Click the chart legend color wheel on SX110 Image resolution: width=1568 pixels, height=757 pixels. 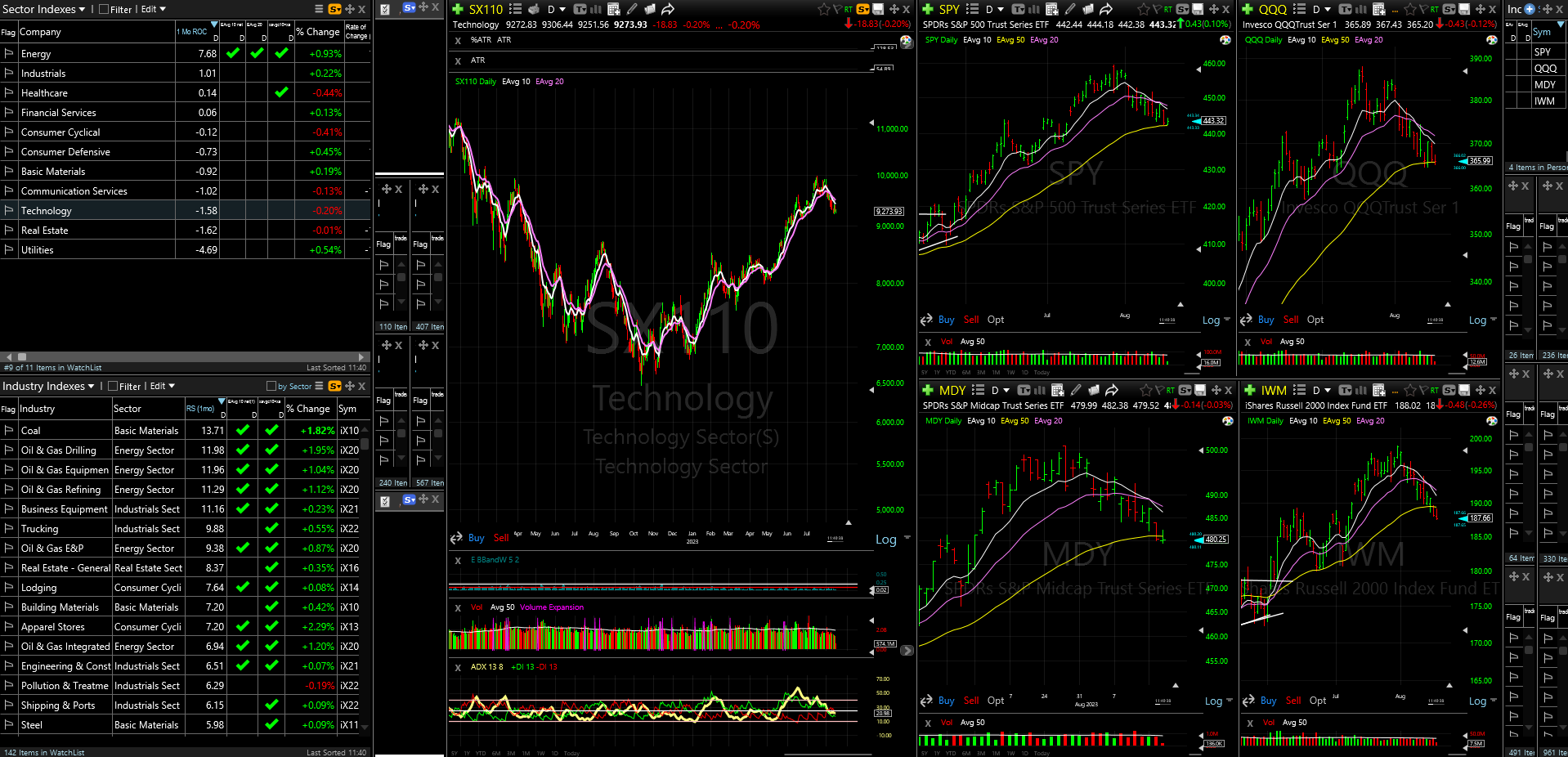click(x=906, y=41)
